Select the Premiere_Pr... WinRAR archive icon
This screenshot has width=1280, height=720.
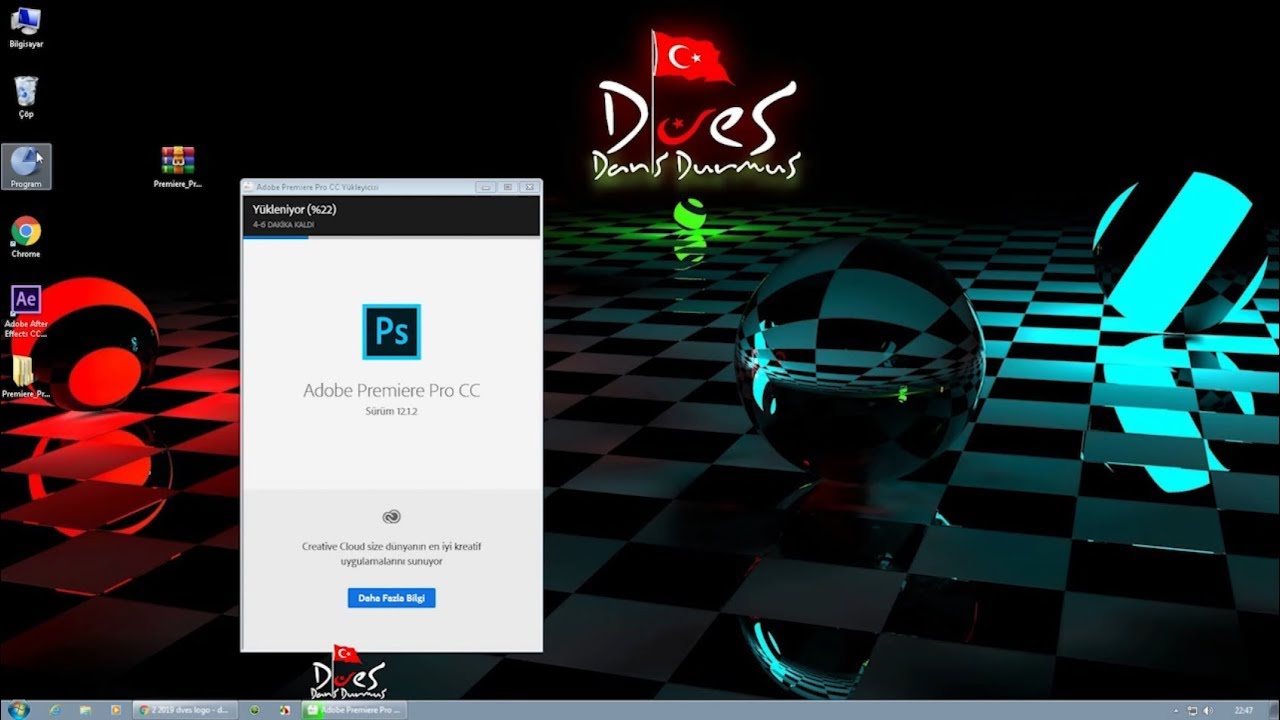point(178,167)
